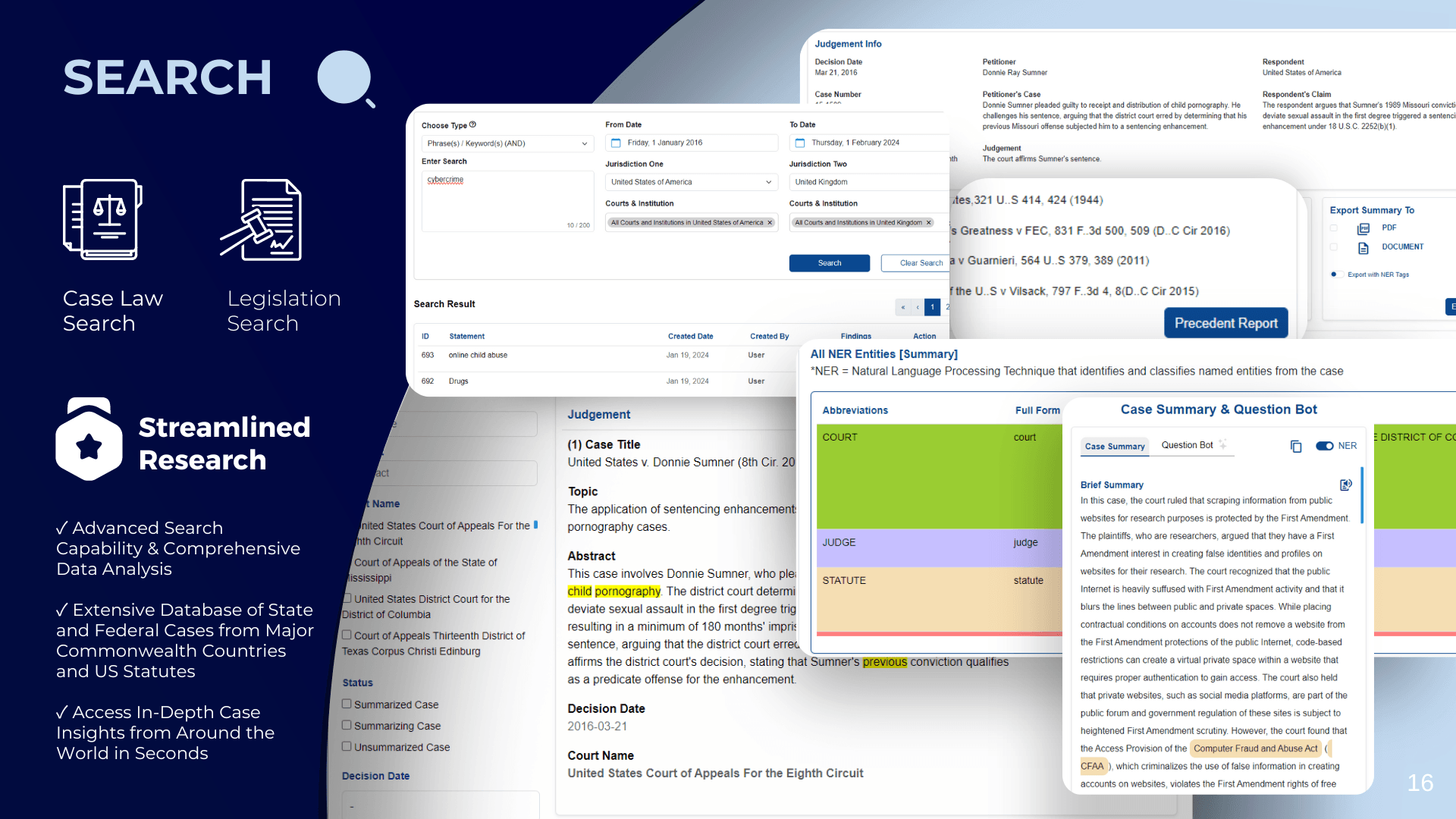Open the To Date calendar icon
The image size is (1456, 819).
pos(800,143)
